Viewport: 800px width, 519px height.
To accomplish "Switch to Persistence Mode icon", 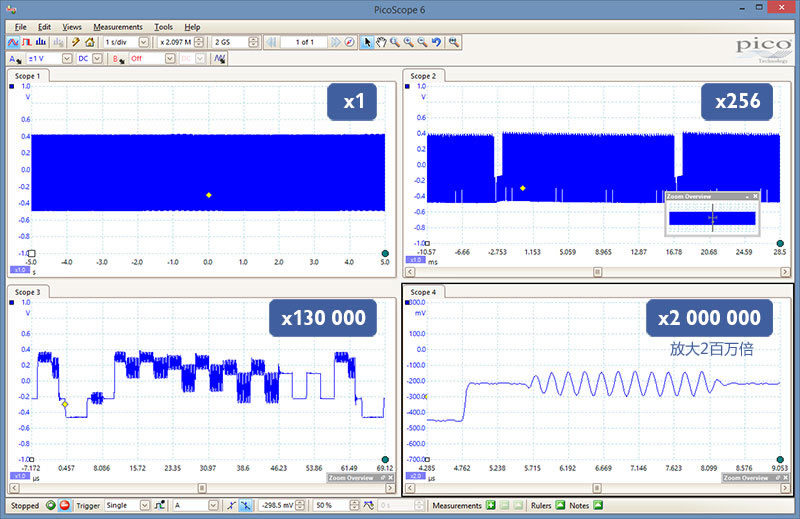I will click(x=27, y=42).
